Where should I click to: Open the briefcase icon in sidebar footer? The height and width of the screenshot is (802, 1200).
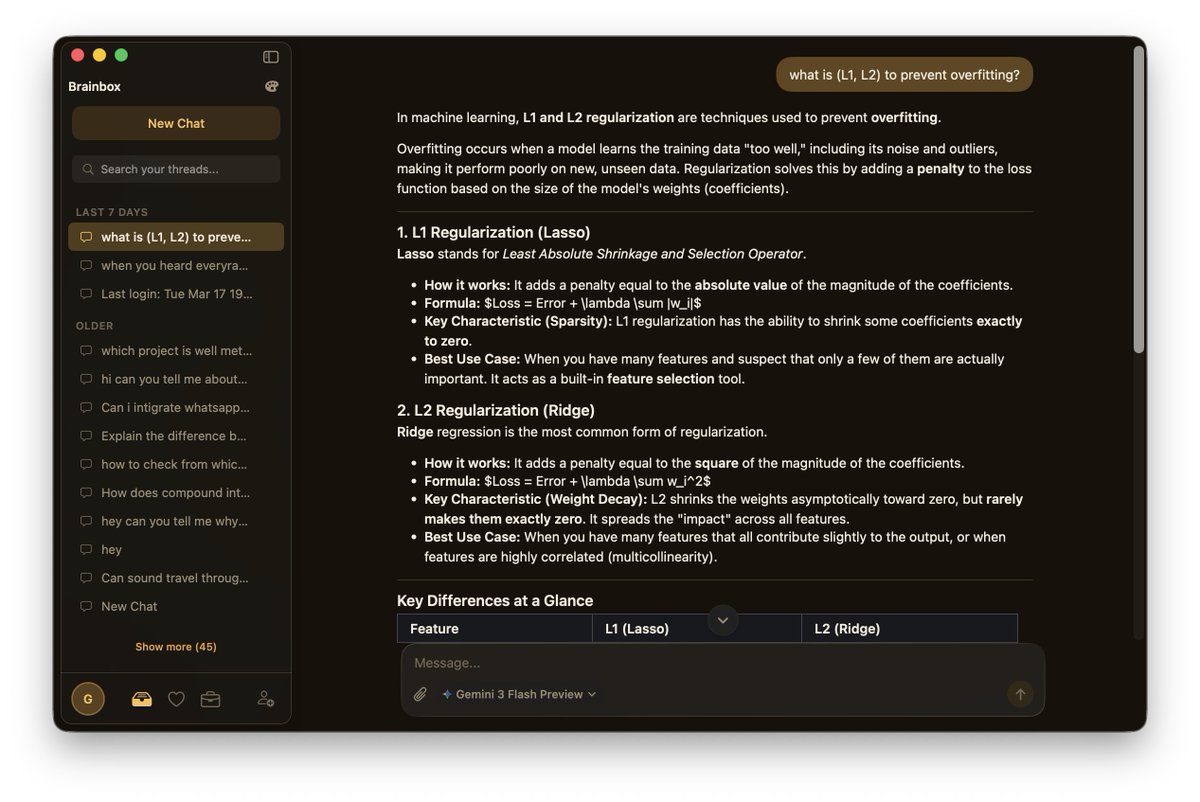click(210, 699)
